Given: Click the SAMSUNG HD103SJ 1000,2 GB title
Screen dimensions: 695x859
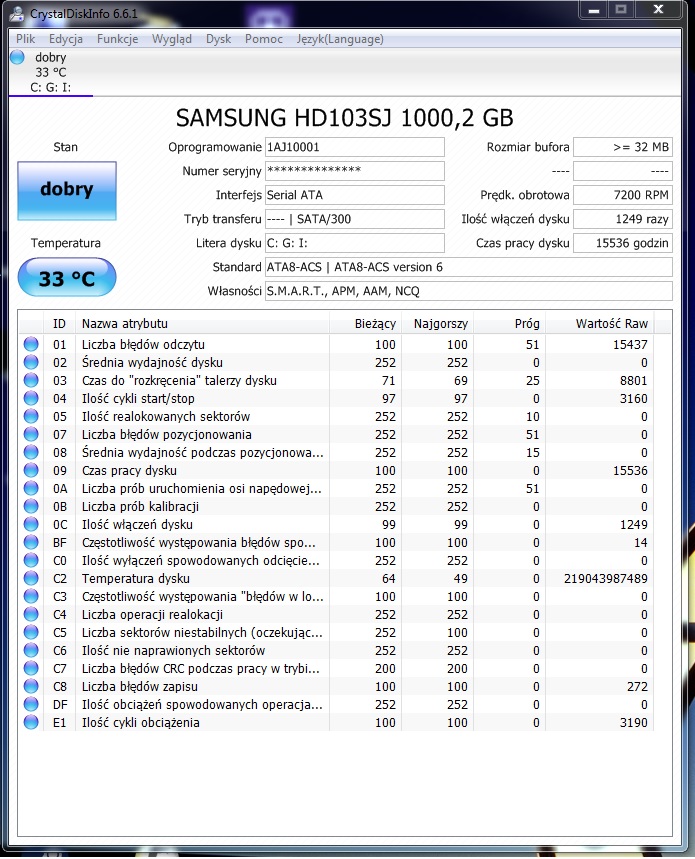Looking at the screenshot, I should 344,118.
